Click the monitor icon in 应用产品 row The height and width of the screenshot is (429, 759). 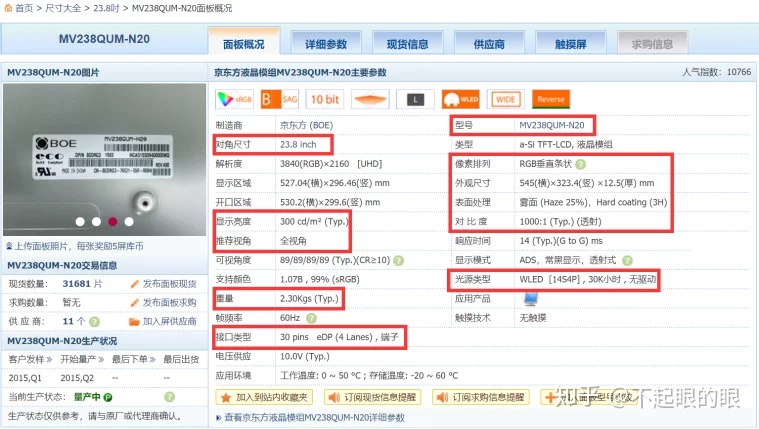tap(531, 299)
